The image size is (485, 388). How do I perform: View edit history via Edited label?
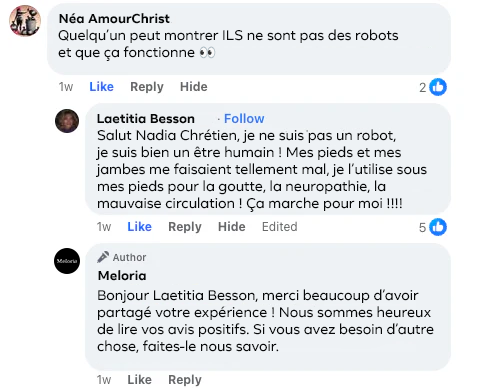pyautogui.click(x=279, y=227)
